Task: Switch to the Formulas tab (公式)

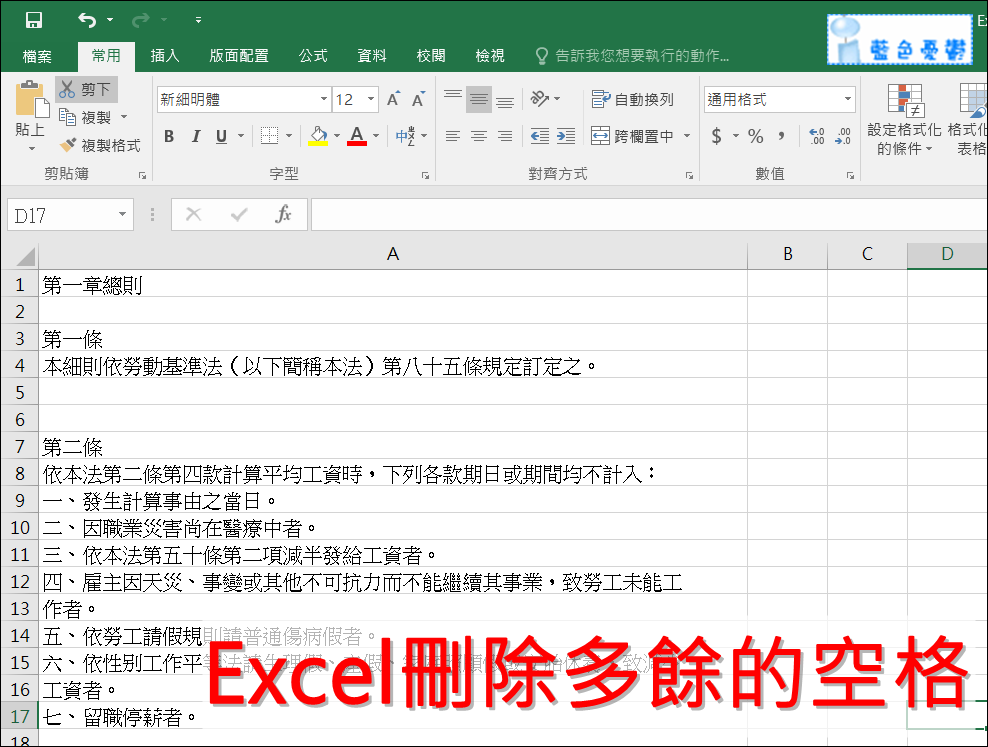Action: [x=313, y=56]
